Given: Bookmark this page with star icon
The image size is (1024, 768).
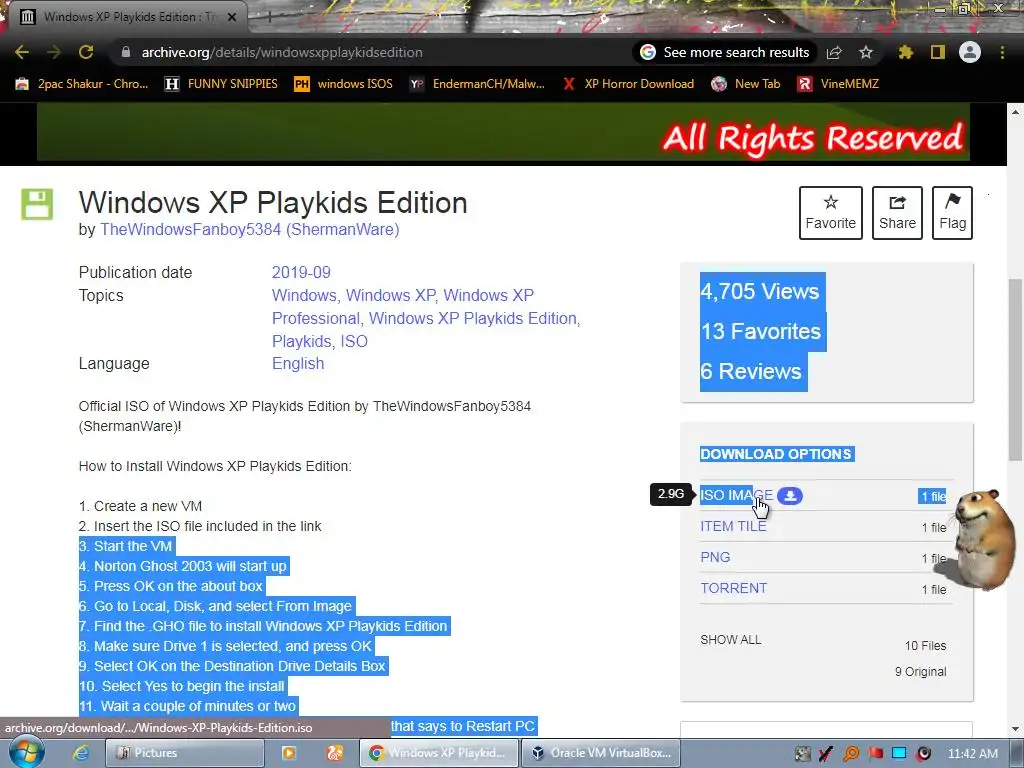Looking at the screenshot, I should 866,52.
